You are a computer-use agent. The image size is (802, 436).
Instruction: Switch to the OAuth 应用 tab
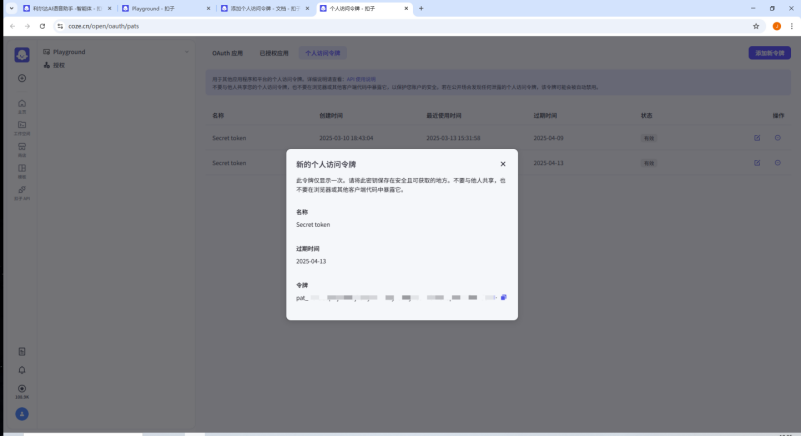coord(227,52)
